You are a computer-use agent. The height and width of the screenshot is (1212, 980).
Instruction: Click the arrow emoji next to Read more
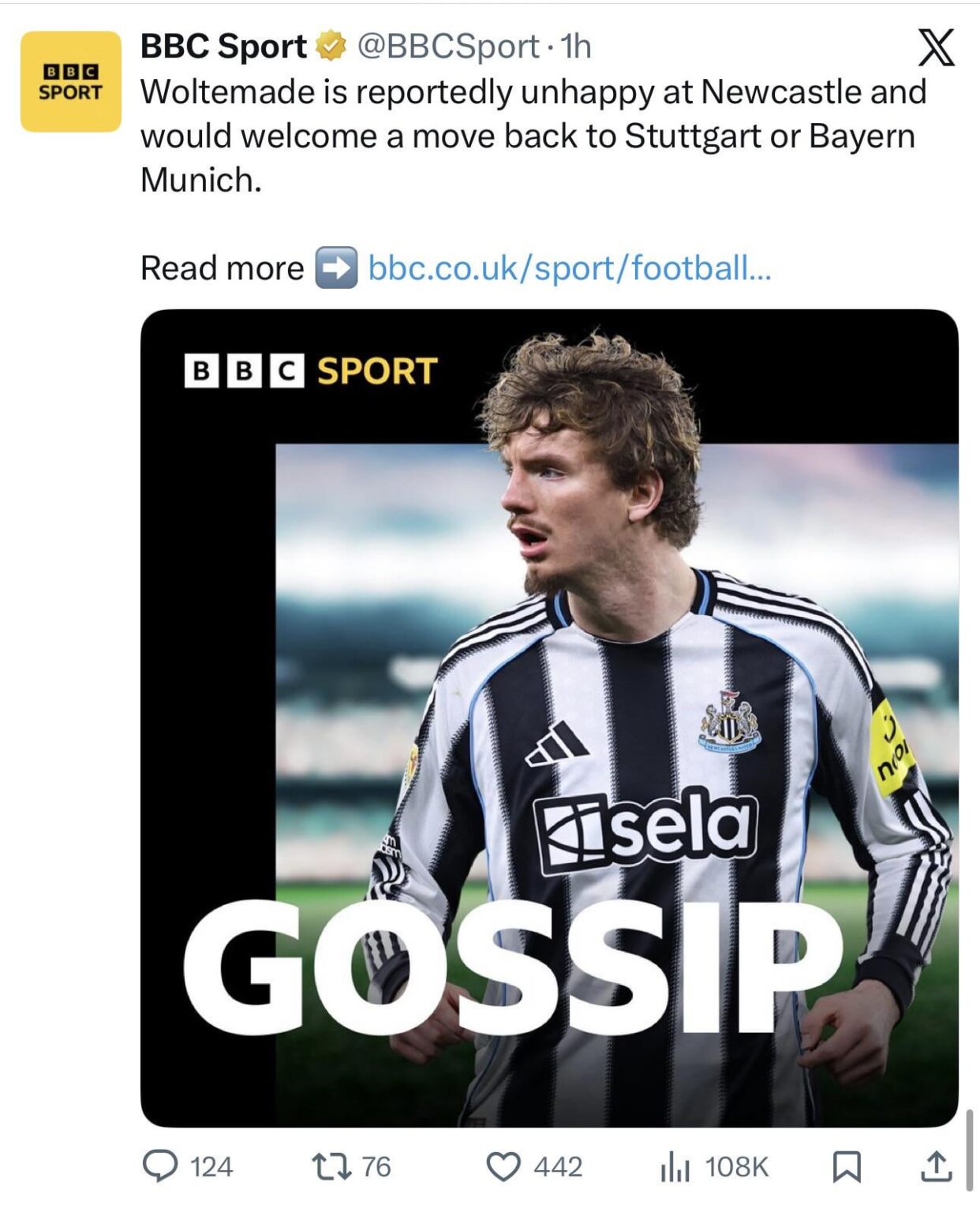pyautogui.click(x=339, y=269)
